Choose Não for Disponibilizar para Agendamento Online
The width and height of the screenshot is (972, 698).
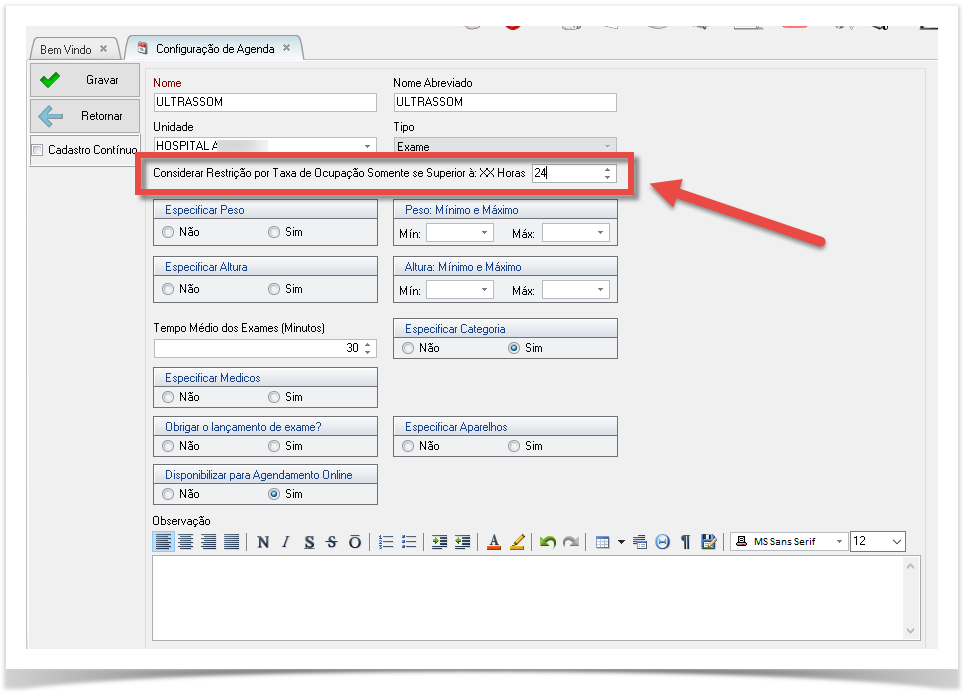coord(168,494)
